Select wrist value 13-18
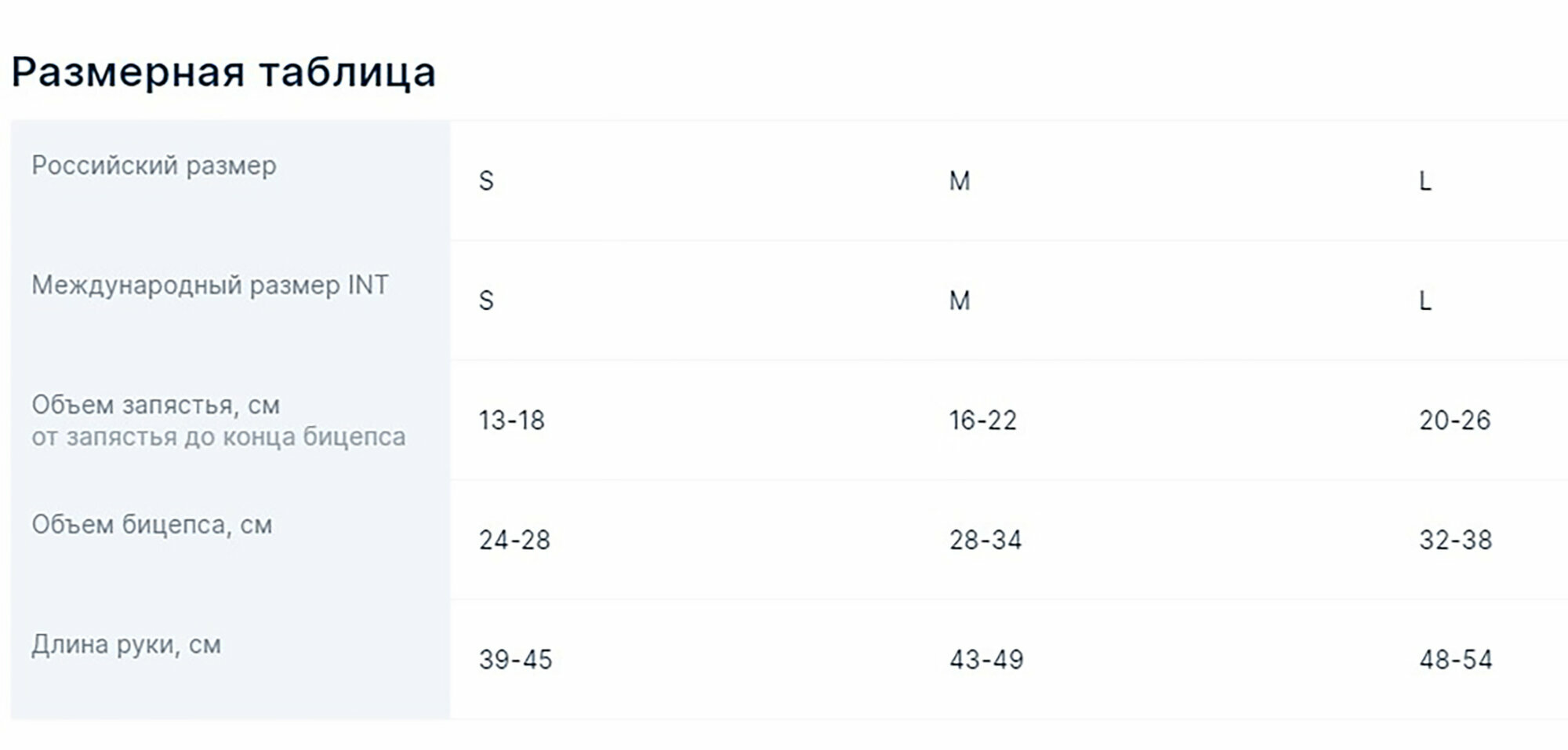The width and height of the screenshot is (1568, 750). [512, 421]
